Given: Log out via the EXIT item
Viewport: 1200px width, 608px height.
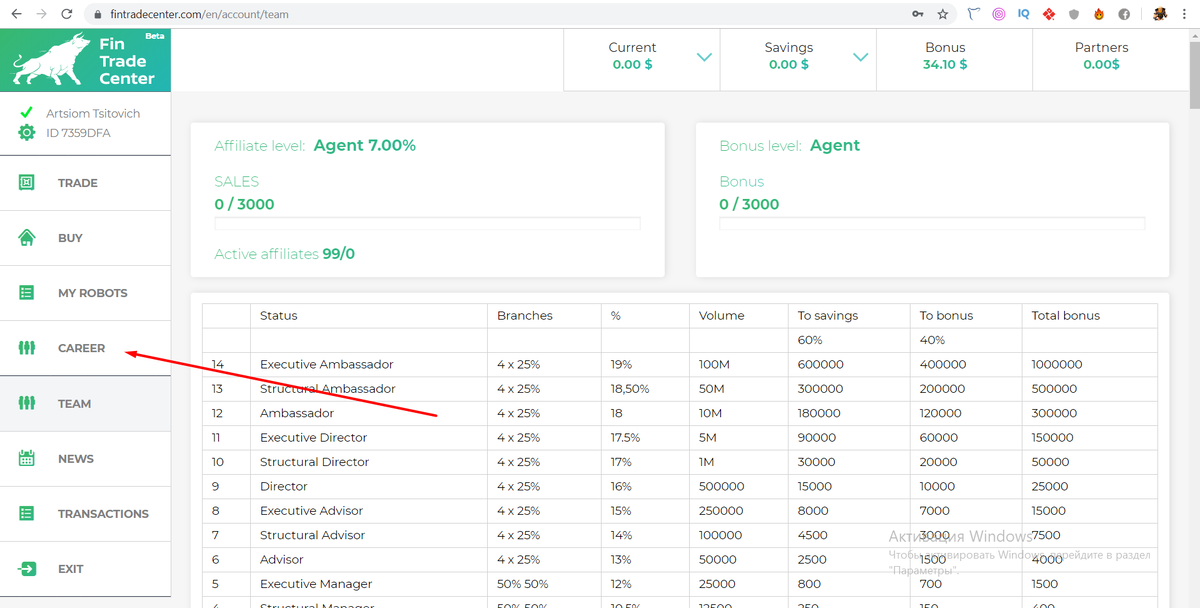Looking at the screenshot, I should pos(85,568).
